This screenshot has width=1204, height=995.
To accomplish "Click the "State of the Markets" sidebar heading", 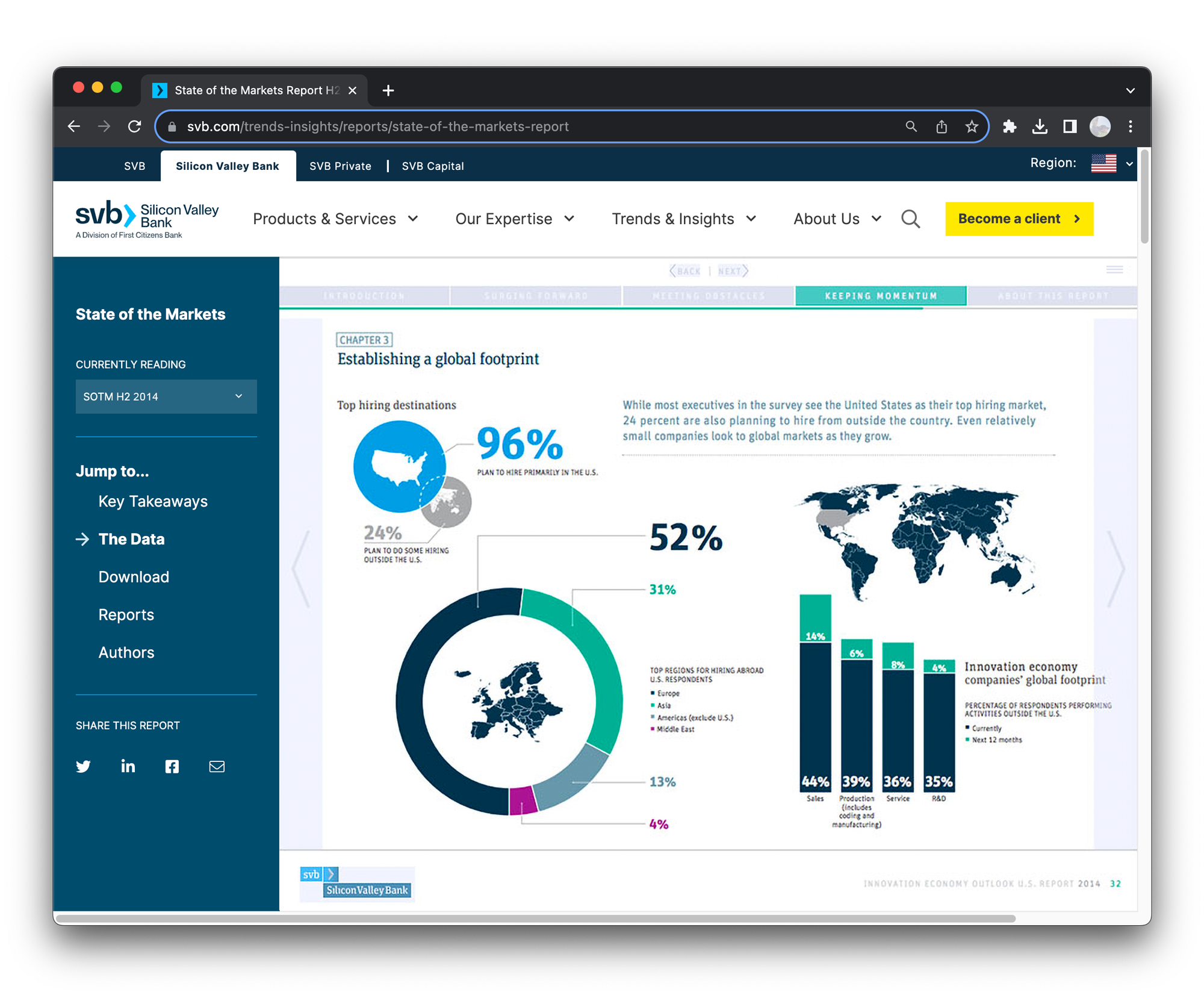I will (150, 314).
